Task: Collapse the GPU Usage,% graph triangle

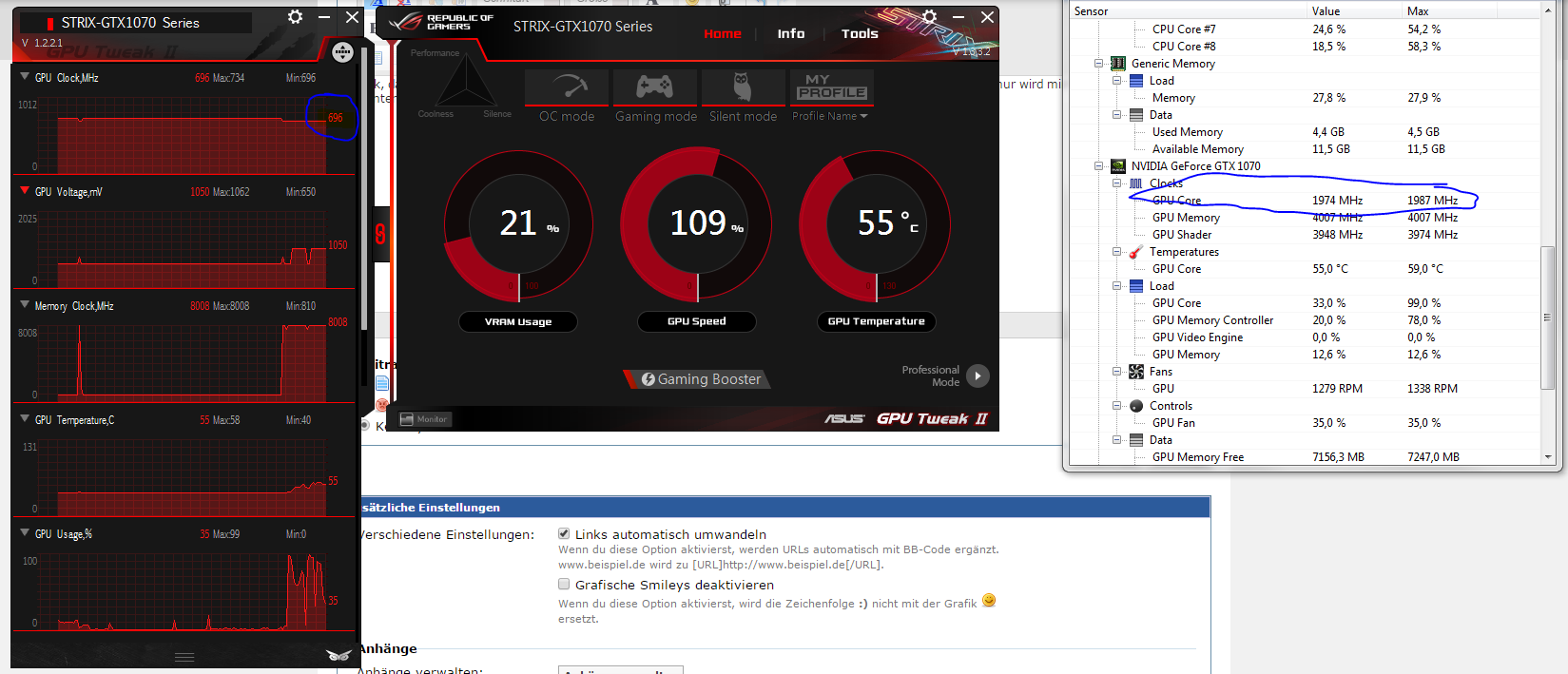Action: tap(25, 533)
